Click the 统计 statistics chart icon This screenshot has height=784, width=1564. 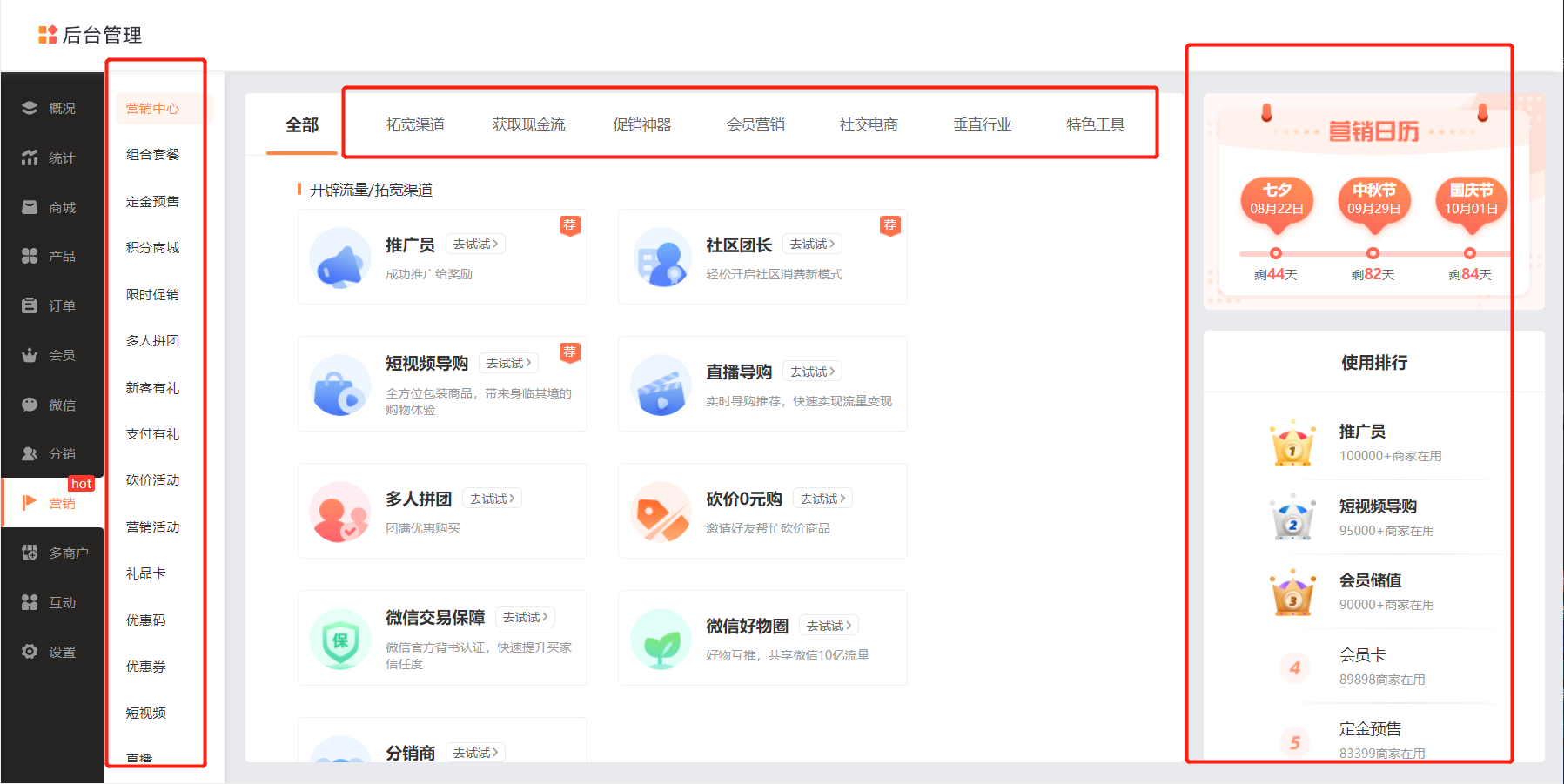pyautogui.click(x=30, y=157)
